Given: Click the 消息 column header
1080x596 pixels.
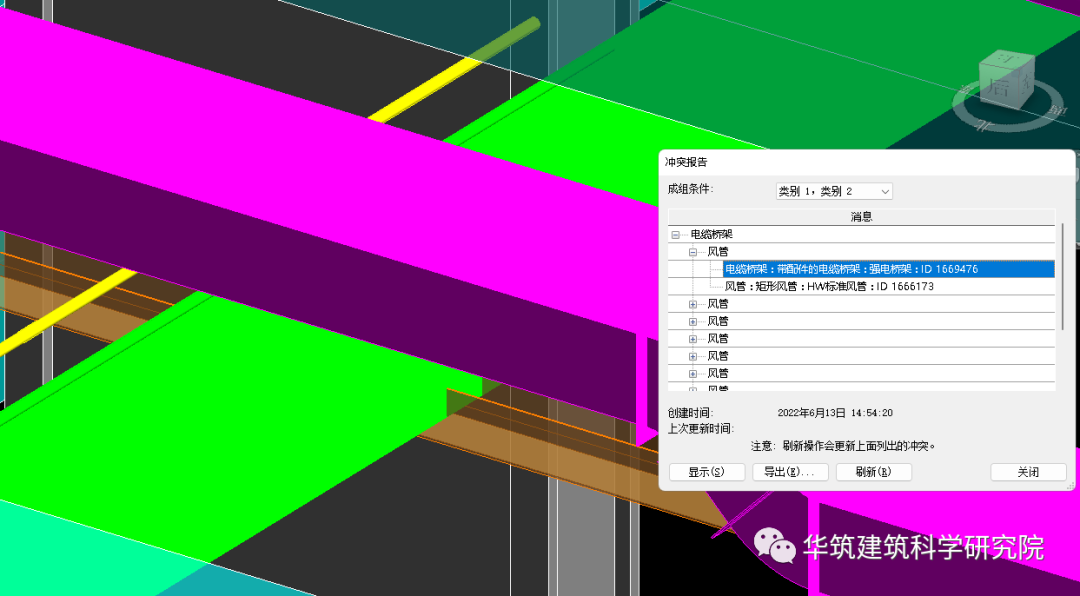Looking at the screenshot, I should (x=861, y=217).
